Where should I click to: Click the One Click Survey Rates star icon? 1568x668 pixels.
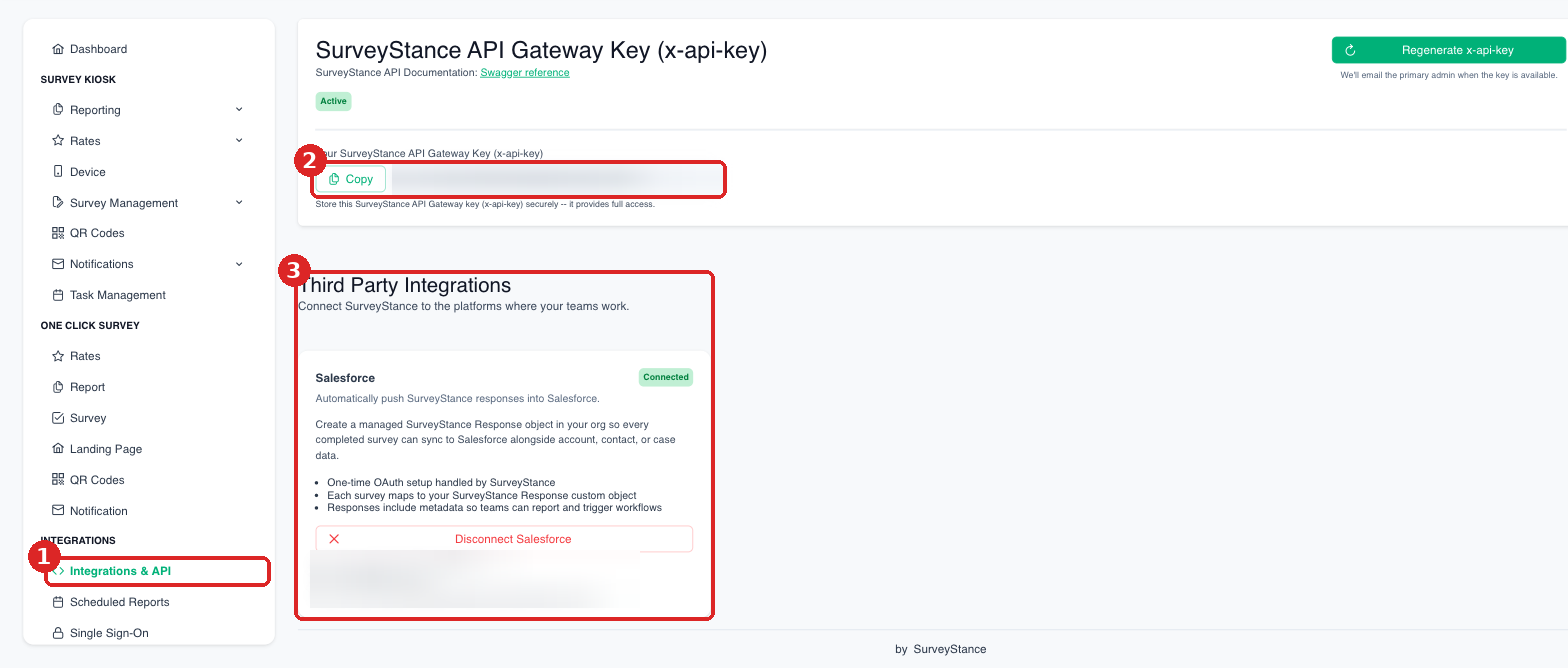[58, 356]
